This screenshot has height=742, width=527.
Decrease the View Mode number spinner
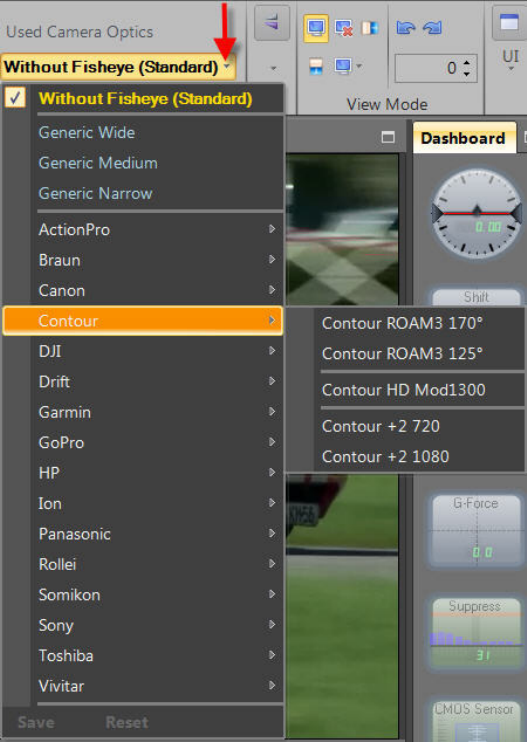point(467,74)
